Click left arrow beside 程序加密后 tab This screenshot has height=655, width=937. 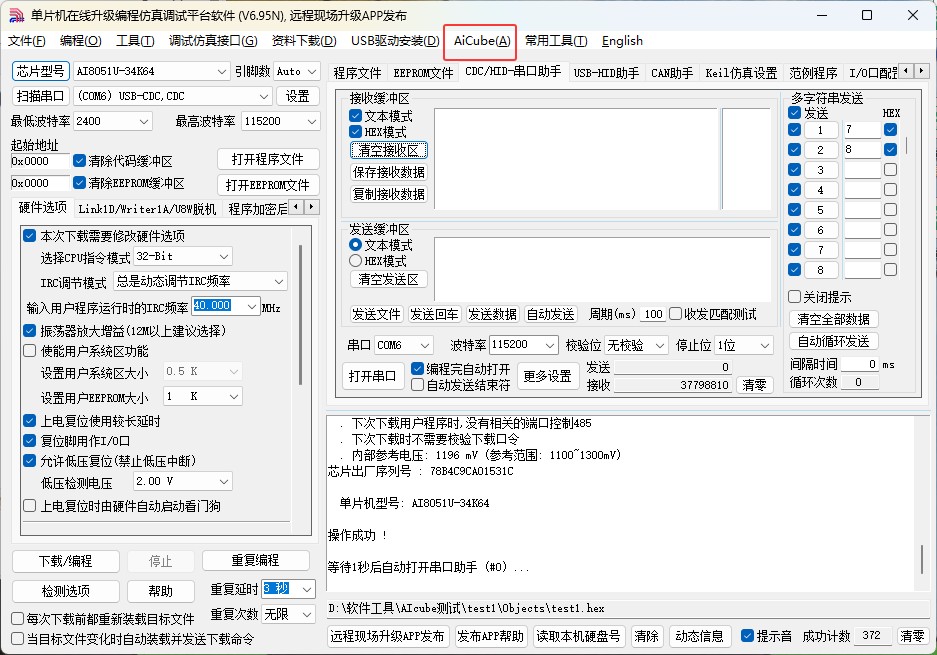[x=297, y=207]
